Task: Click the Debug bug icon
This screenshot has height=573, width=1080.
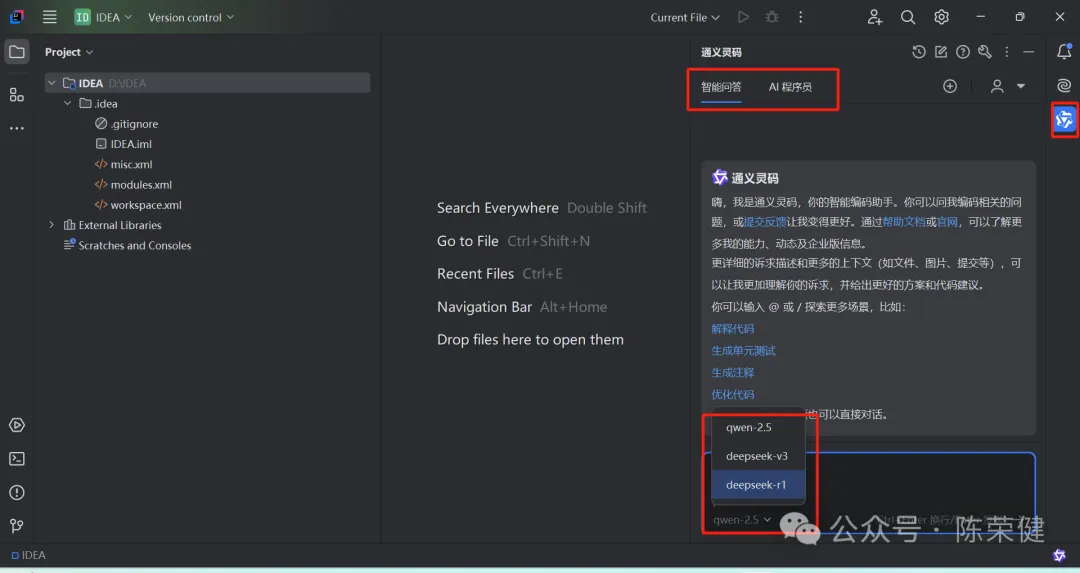Action: tap(772, 17)
